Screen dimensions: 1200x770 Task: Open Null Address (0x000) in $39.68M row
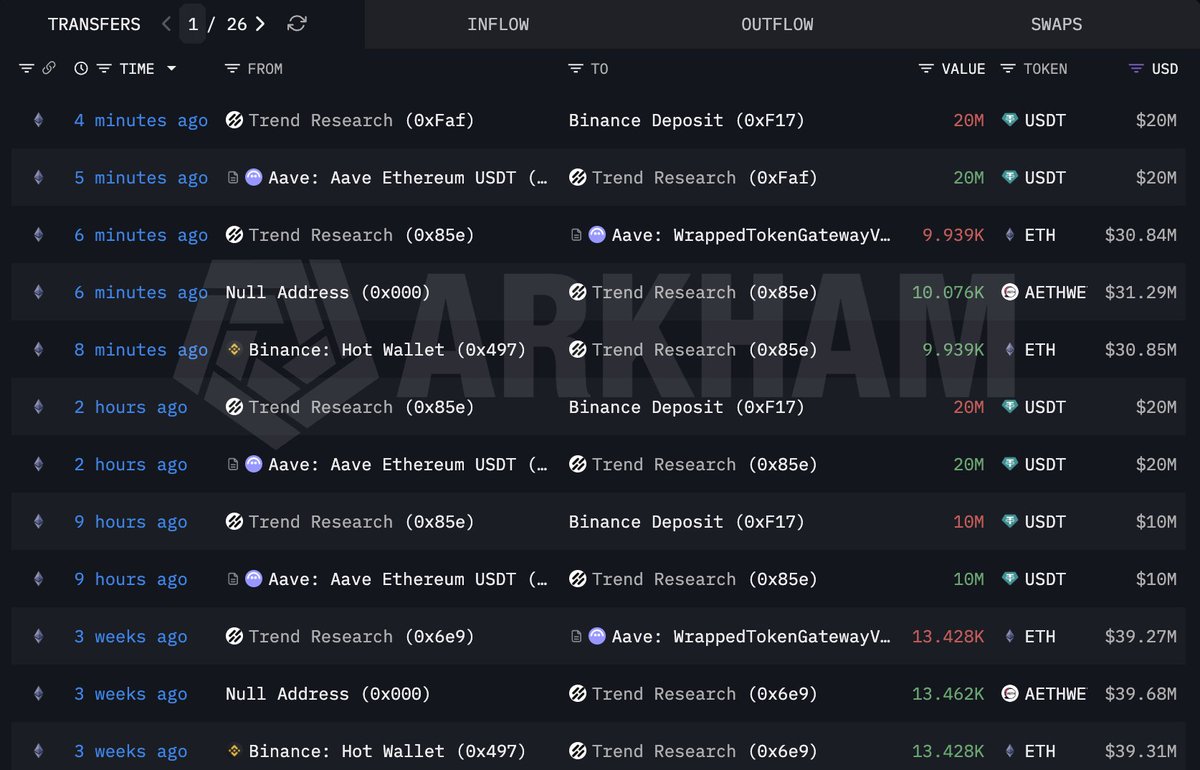click(328, 693)
